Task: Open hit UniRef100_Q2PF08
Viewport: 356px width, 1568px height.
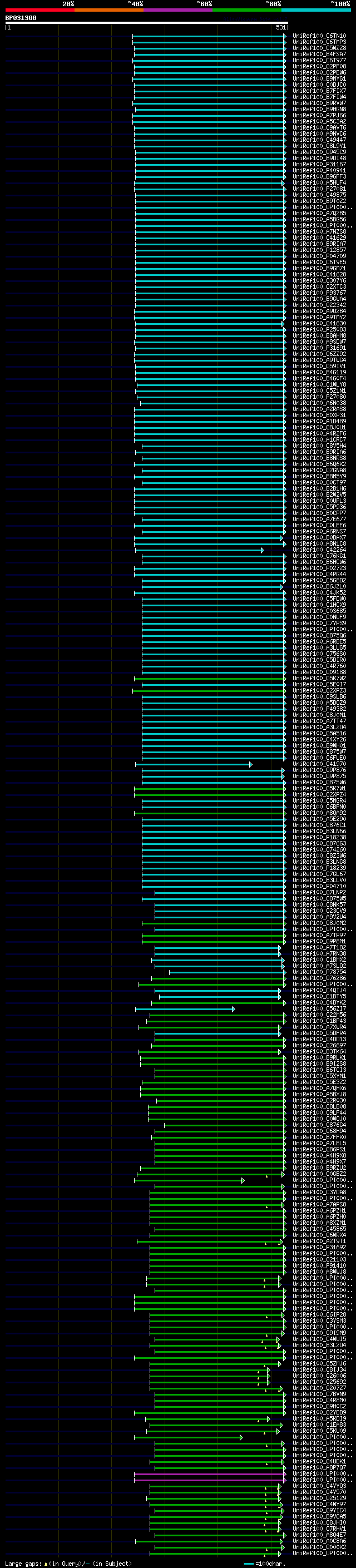Action: pos(319,66)
